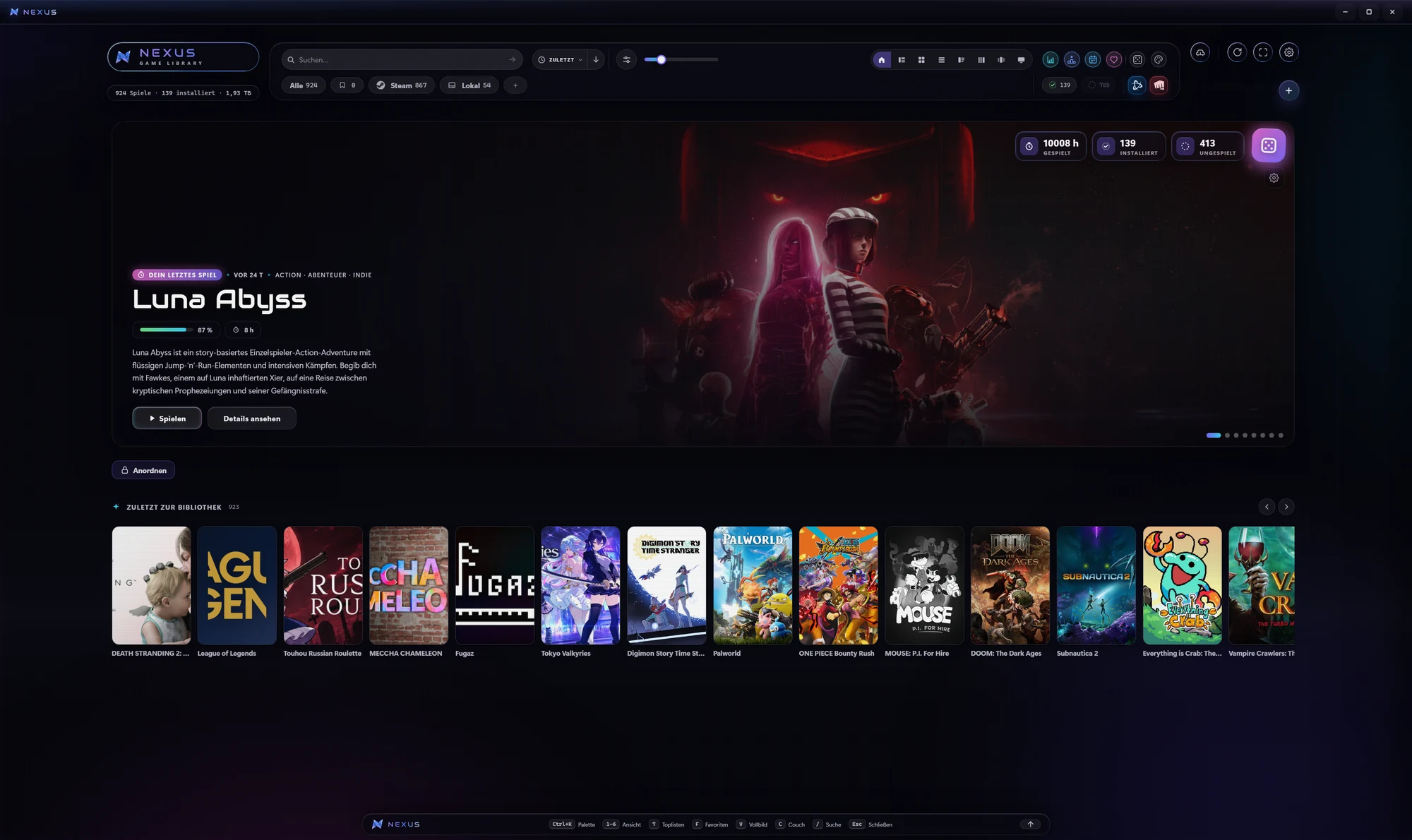Viewport: 1412px width, 840px height.
Task: Open the calendar icon
Action: (x=1093, y=60)
